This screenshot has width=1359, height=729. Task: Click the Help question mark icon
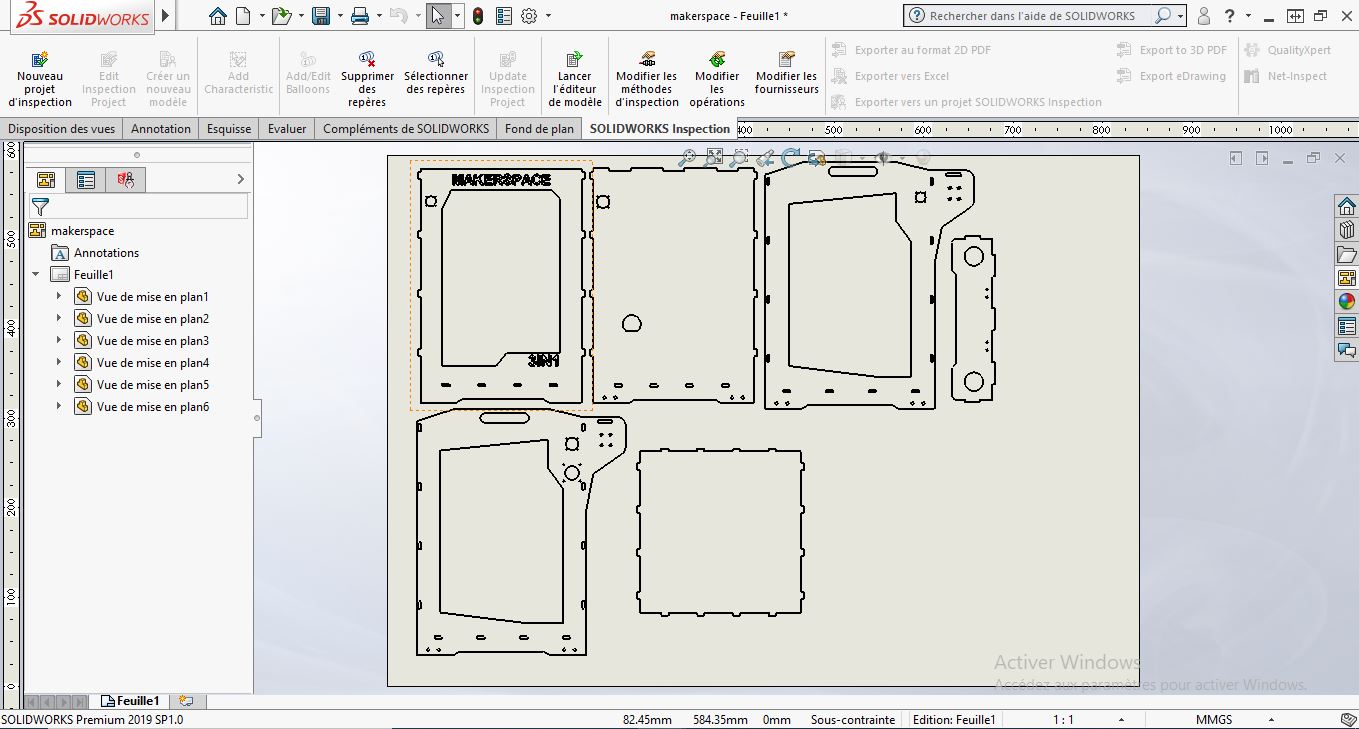pyautogui.click(x=1230, y=16)
